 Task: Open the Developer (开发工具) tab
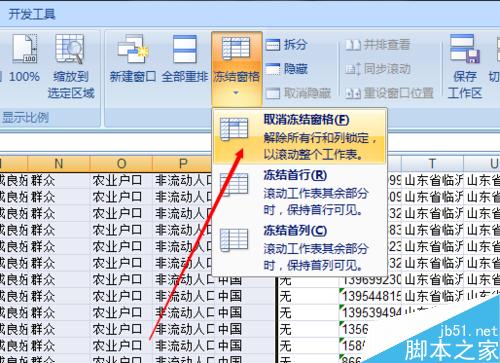(32, 14)
